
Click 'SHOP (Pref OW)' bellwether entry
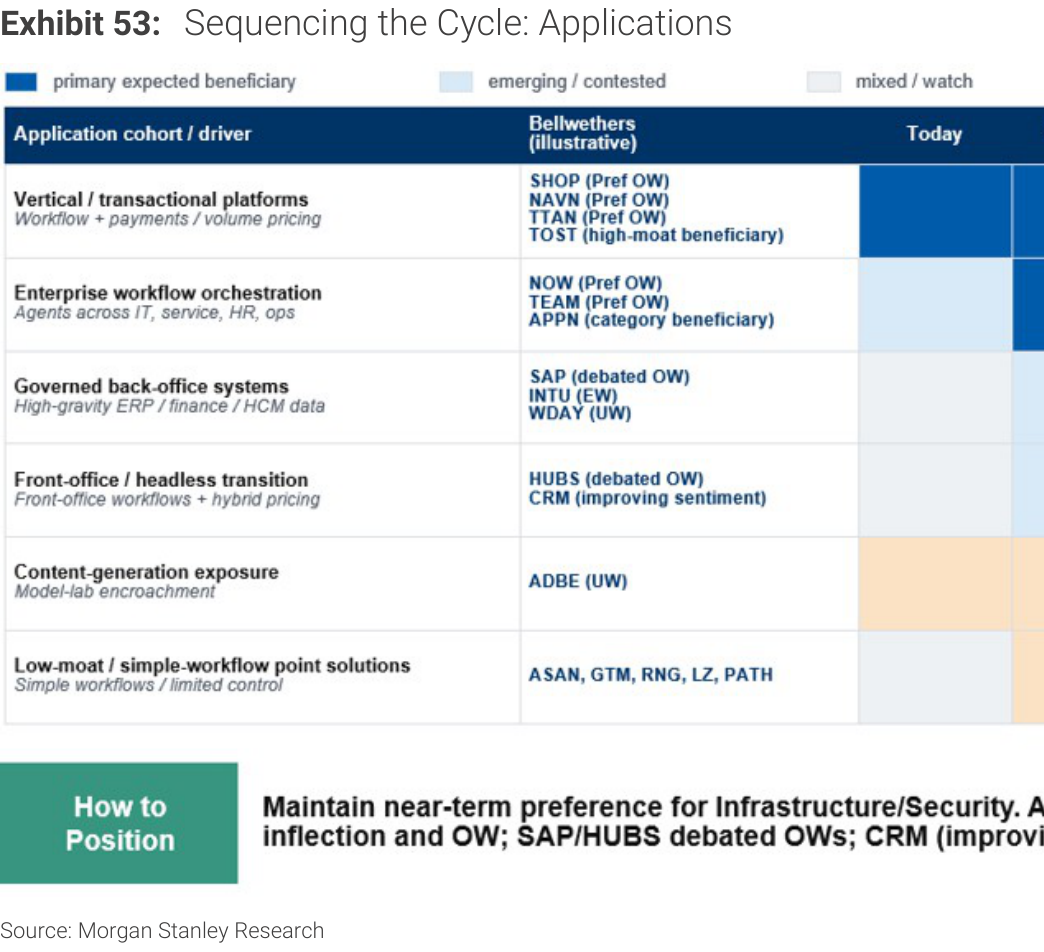tap(599, 180)
